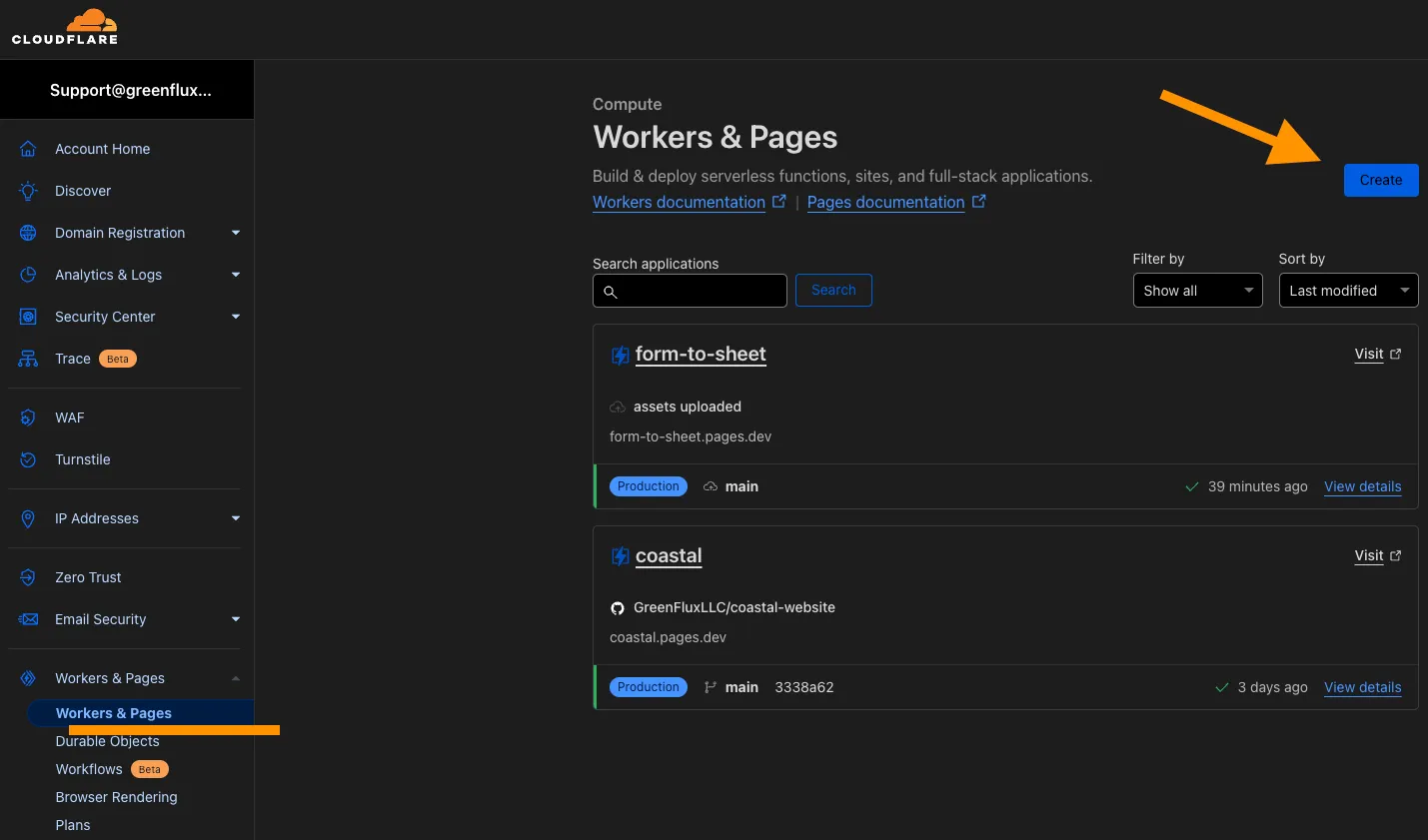Open Browser Rendering menu item

[x=116, y=797]
